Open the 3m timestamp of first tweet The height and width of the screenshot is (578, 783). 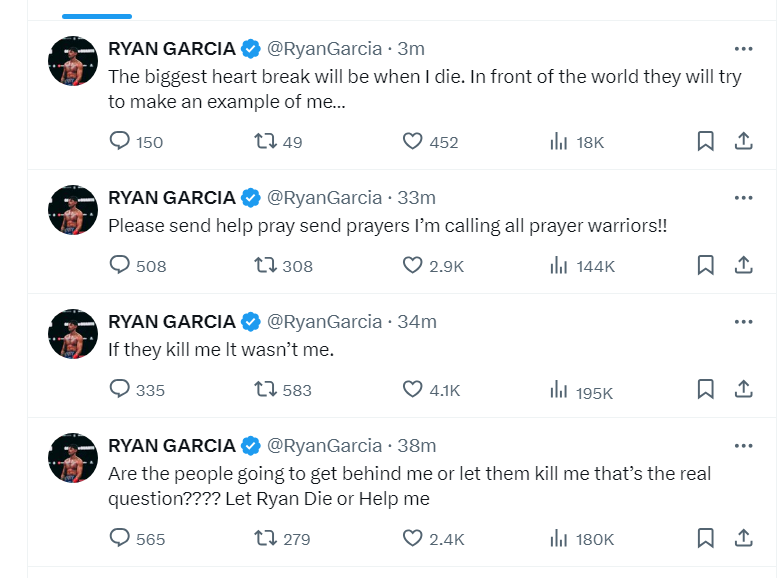(411, 48)
